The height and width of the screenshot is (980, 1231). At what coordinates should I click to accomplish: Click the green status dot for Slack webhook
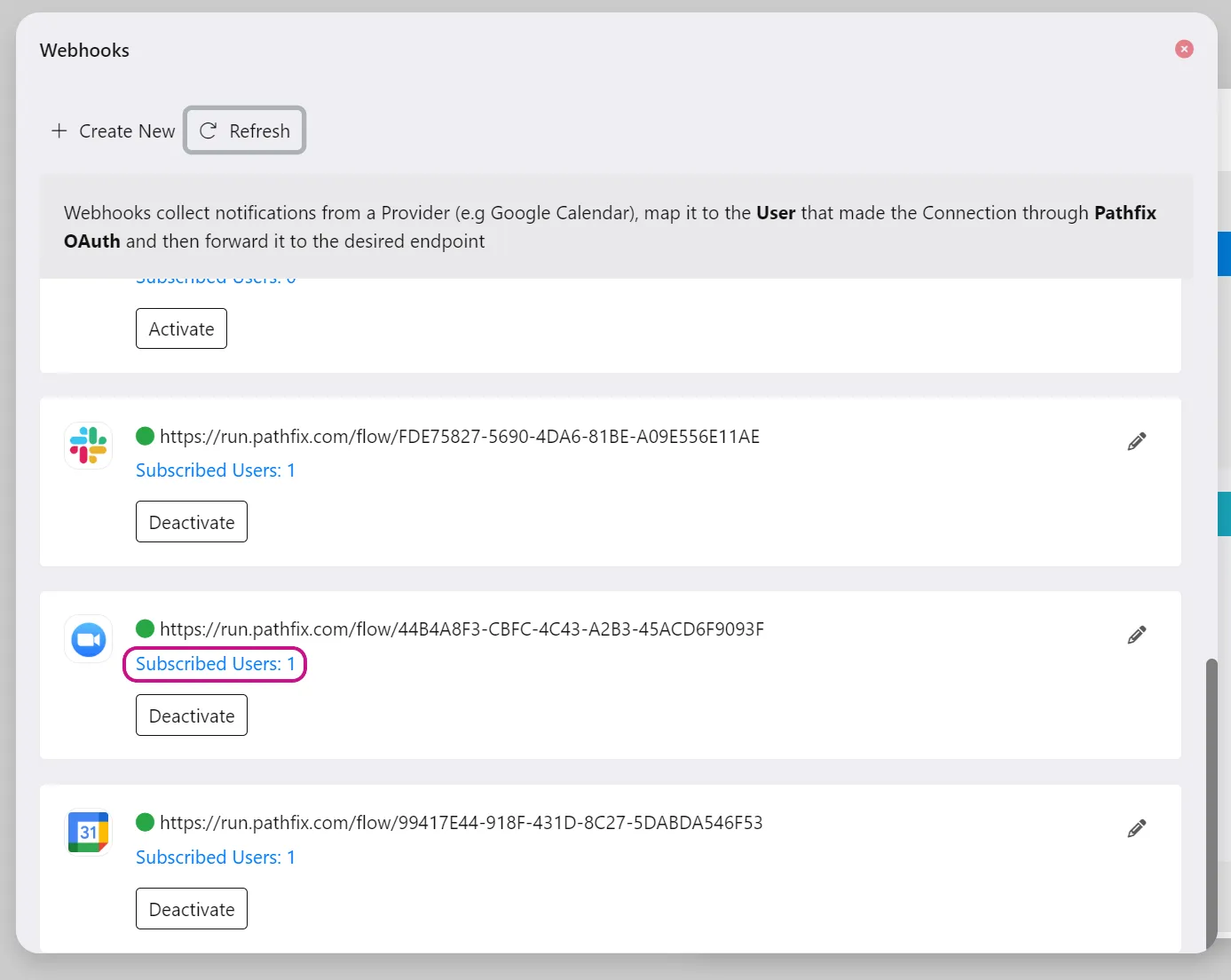146,436
